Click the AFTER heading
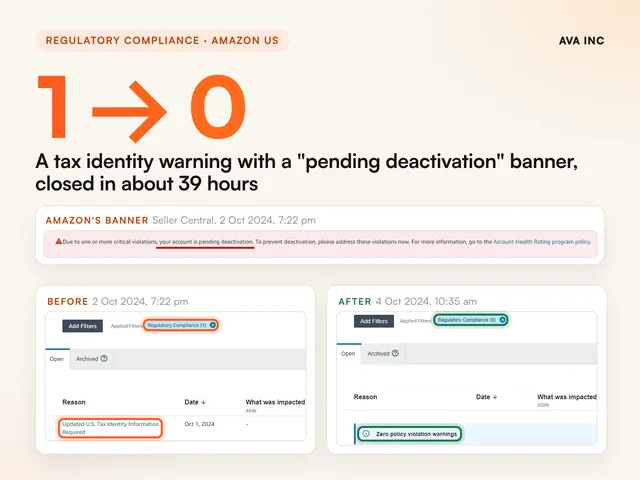The height and width of the screenshot is (480, 640). click(355, 302)
